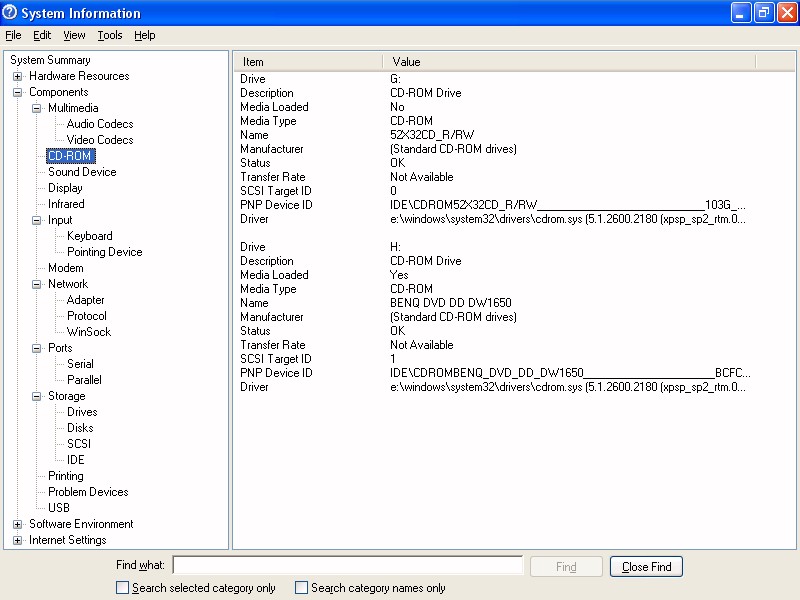Expand the Hardware Resources tree node
This screenshot has width=800, height=600.
(17, 76)
